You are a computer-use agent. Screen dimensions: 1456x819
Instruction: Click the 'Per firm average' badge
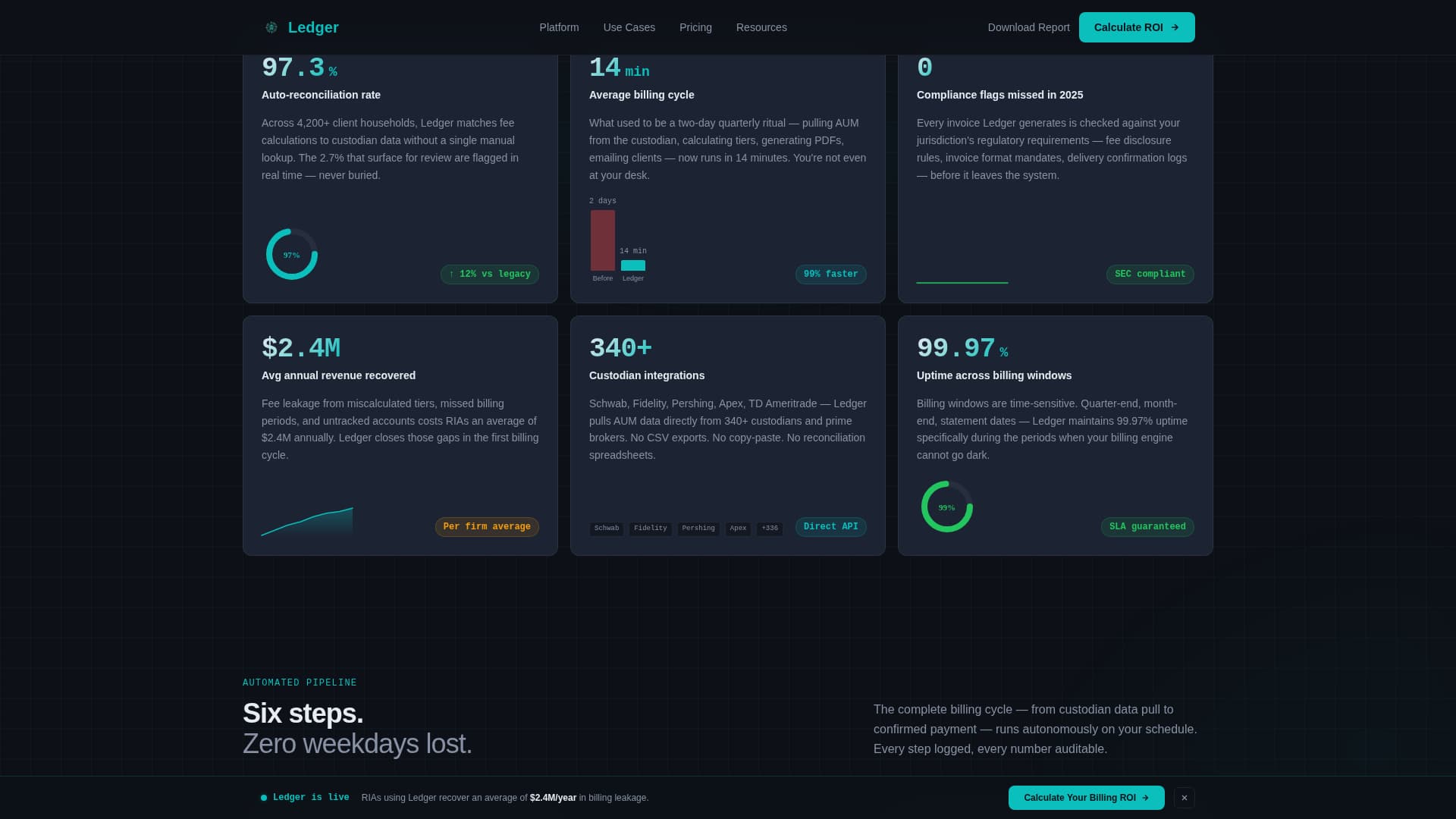click(487, 527)
